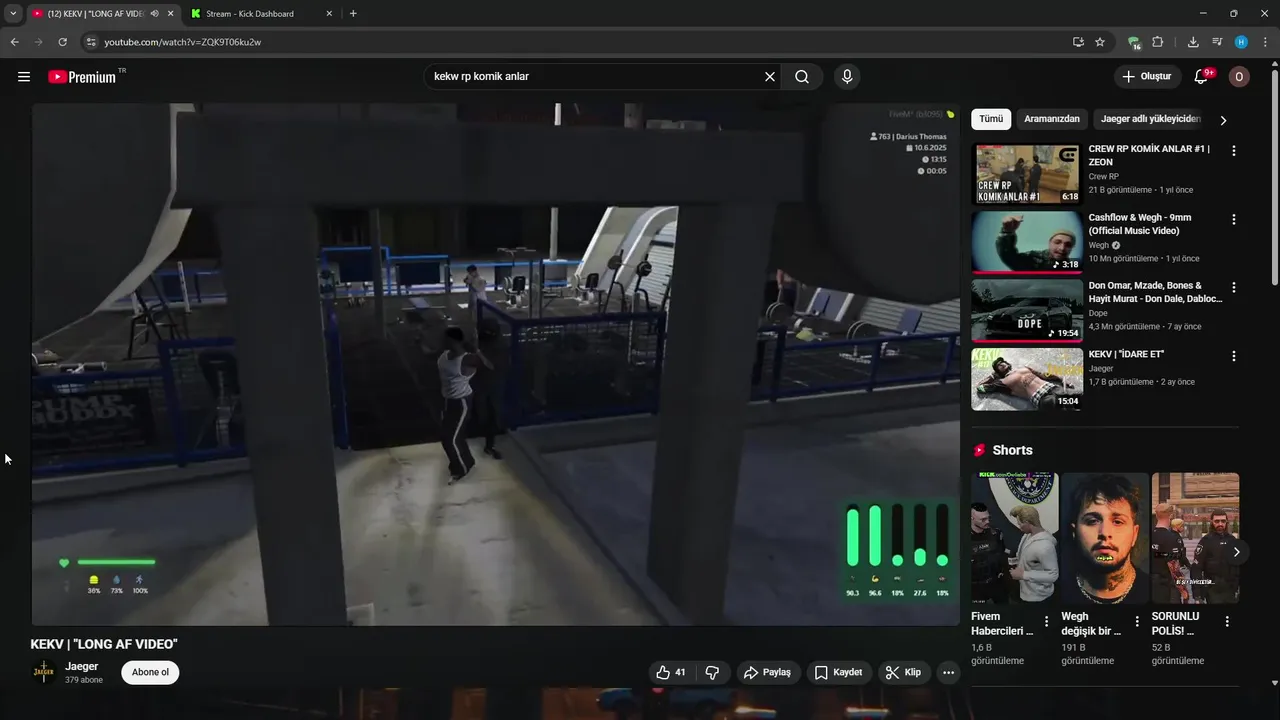Open KEKV İDARE ET video title
This screenshot has width=1280, height=720.
tap(1126, 354)
